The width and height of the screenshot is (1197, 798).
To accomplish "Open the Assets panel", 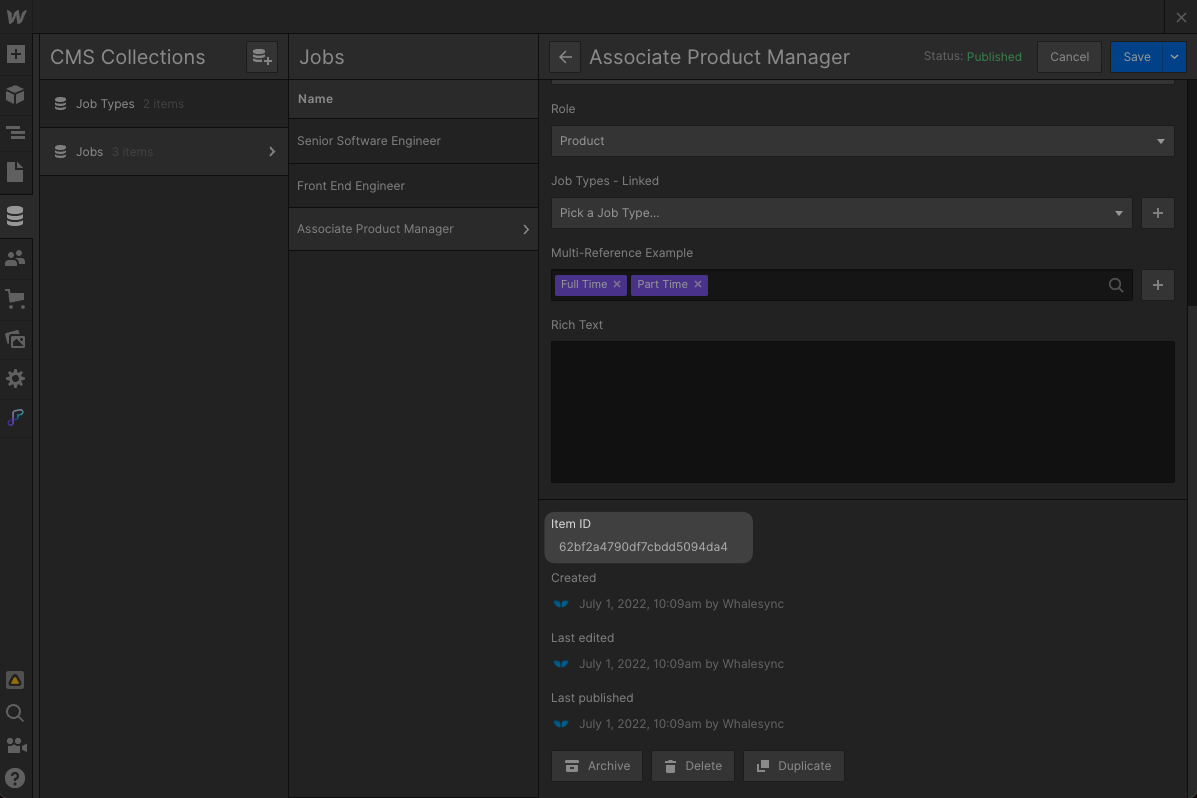I will (x=15, y=339).
